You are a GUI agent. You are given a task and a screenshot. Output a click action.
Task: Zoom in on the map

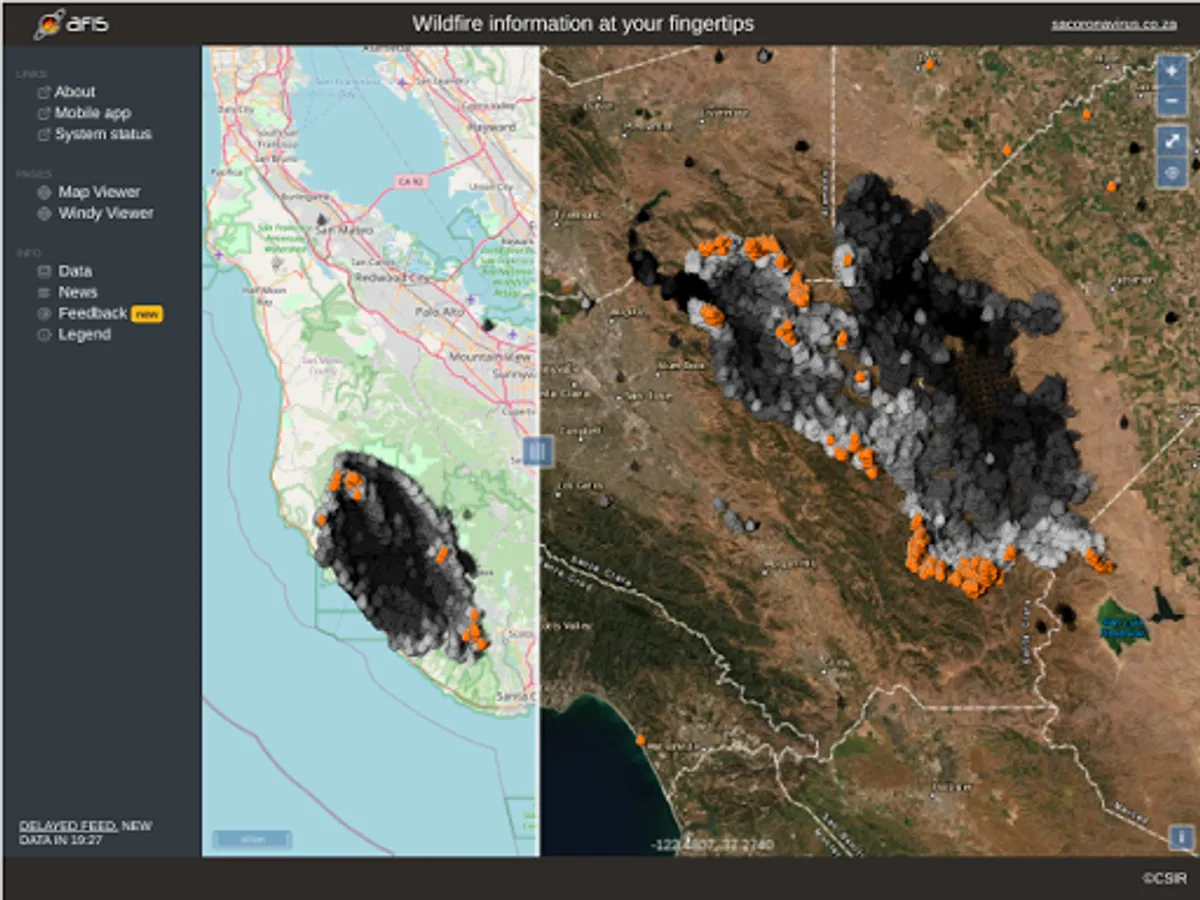[x=1171, y=72]
